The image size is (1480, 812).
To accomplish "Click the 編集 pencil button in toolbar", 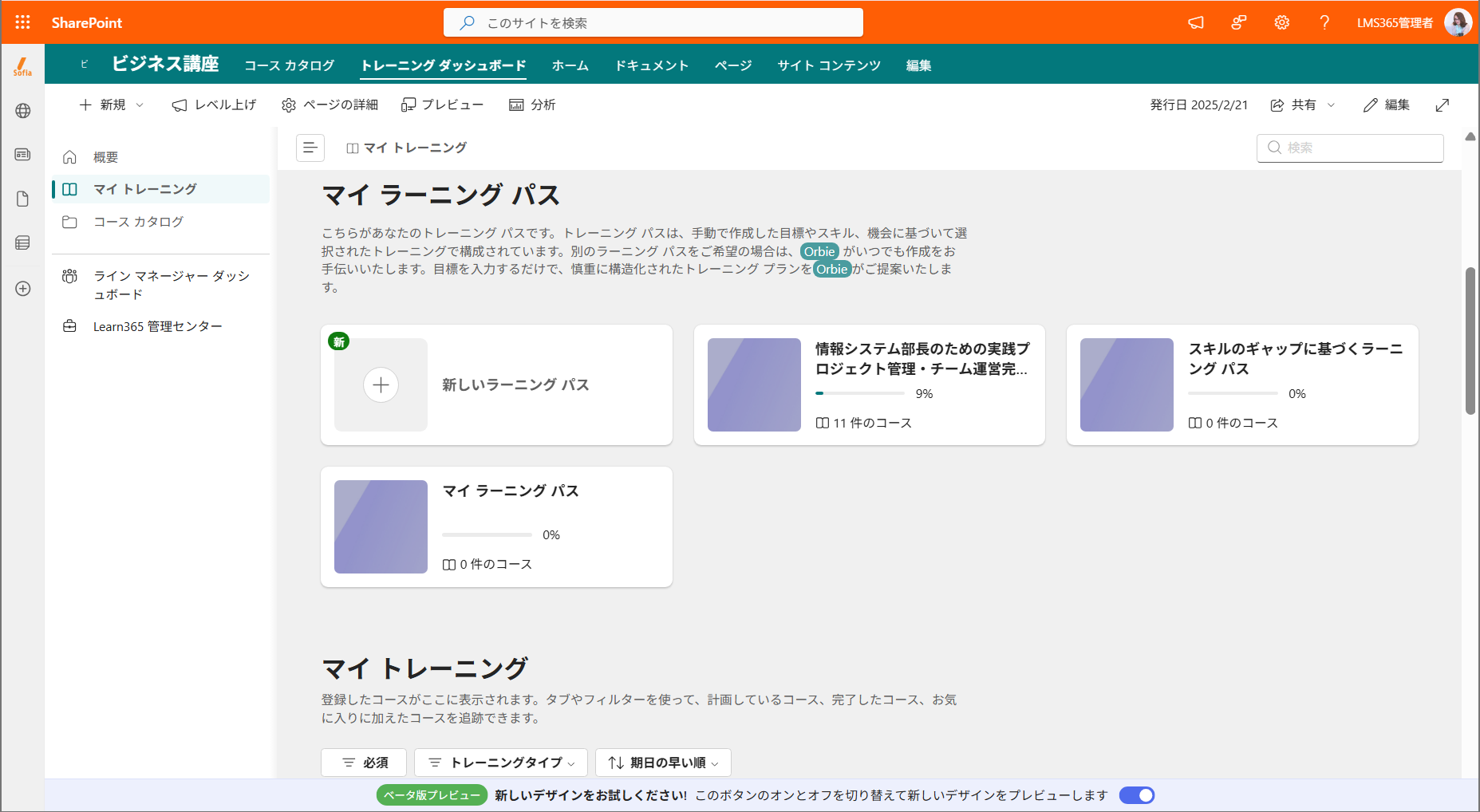I will [1387, 105].
